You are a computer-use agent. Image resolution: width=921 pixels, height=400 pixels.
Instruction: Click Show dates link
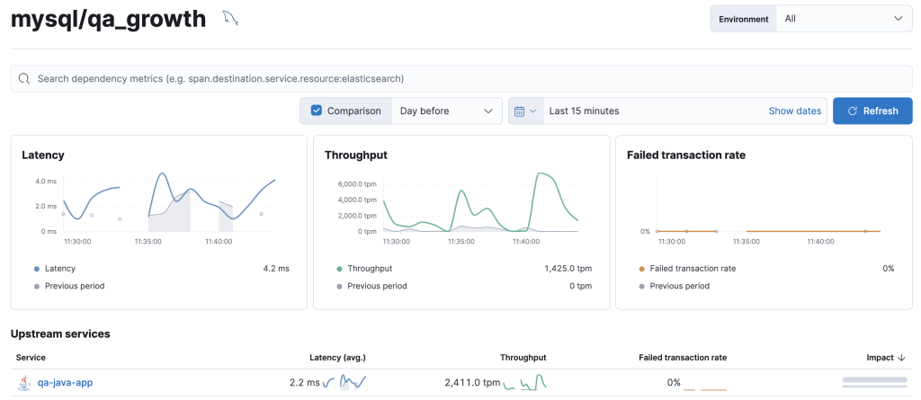point(795,111)
